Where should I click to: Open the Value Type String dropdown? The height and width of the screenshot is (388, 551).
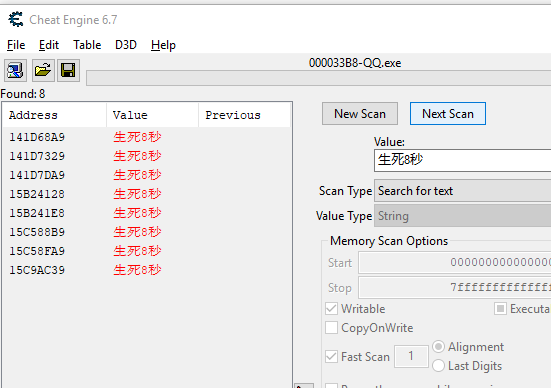point(462,216)
